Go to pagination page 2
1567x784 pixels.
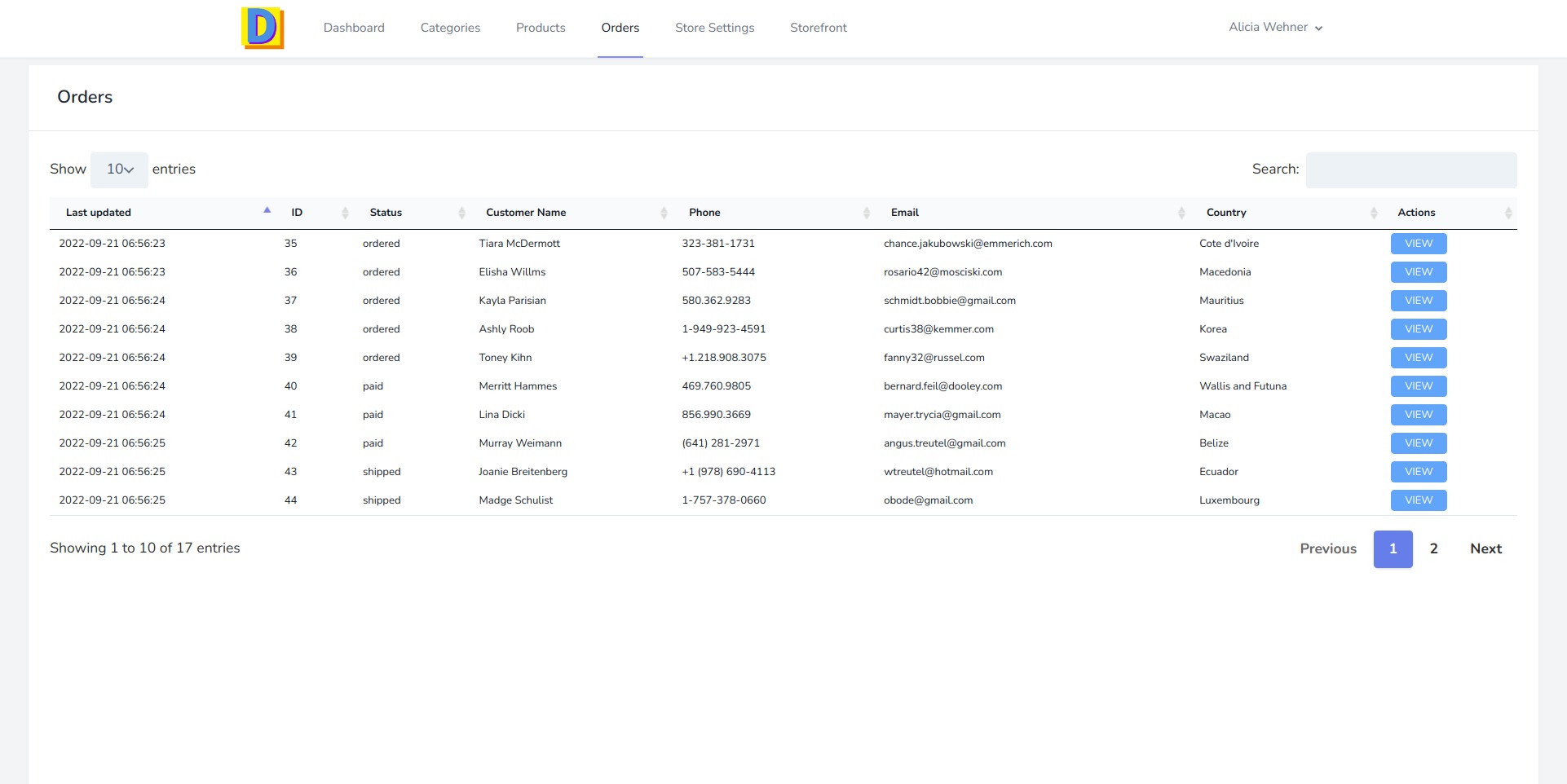(x=1433, y=549)
